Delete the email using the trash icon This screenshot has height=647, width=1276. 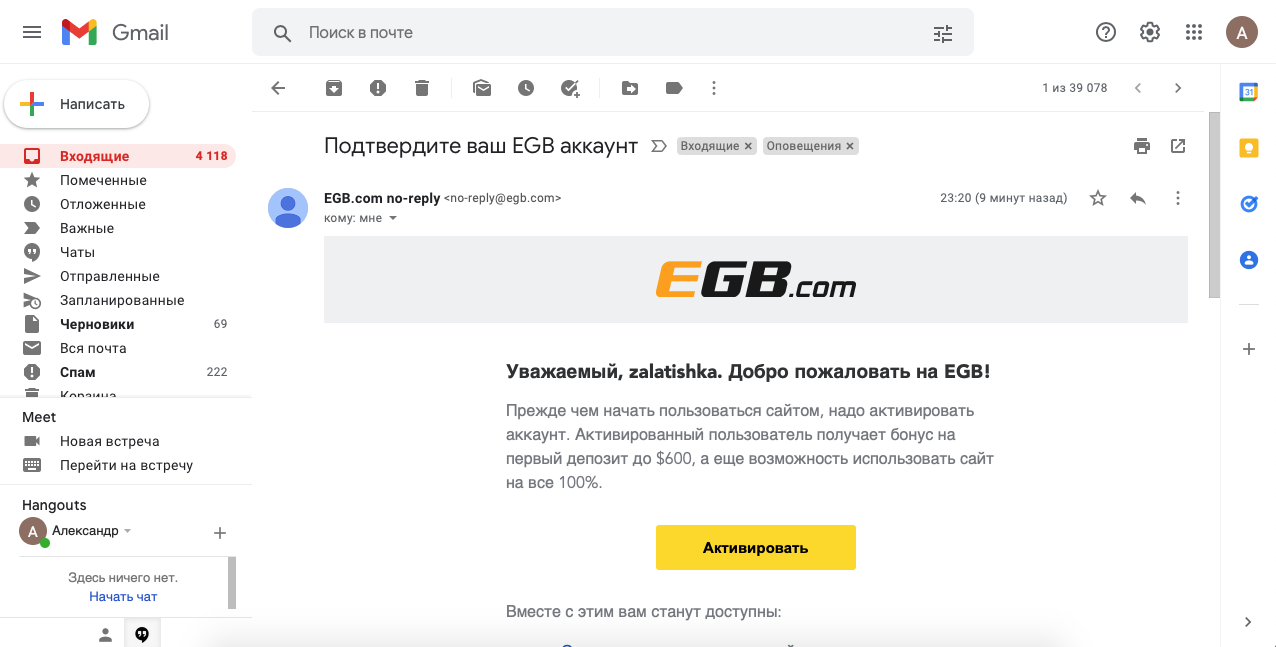[x=422, y=88]
